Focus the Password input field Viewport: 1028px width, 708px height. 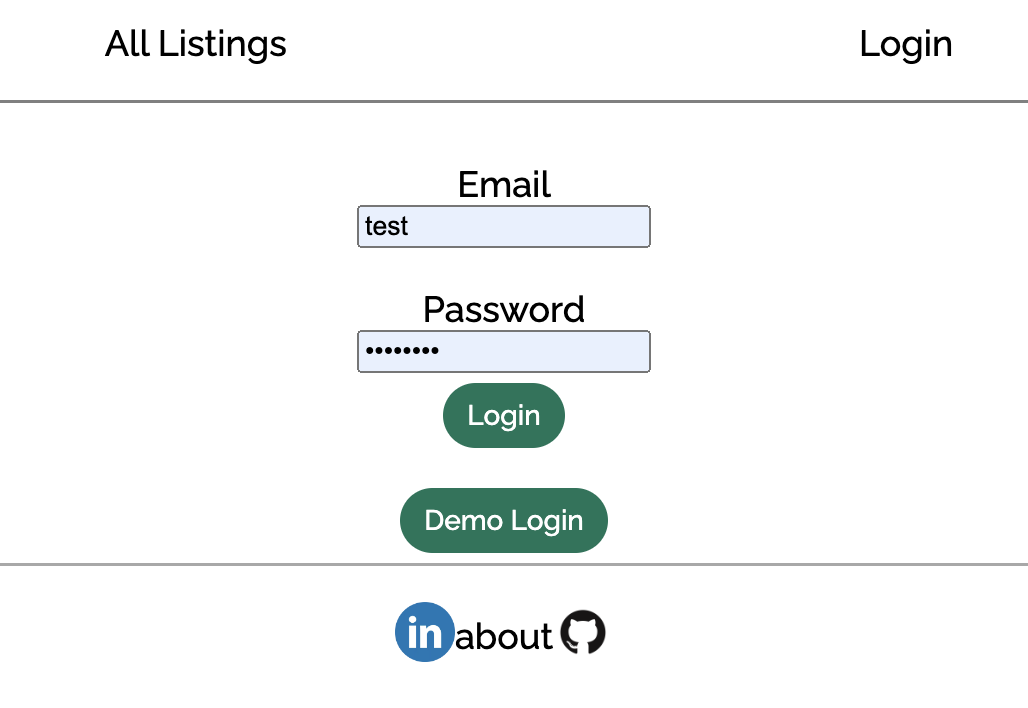[503, 351]
